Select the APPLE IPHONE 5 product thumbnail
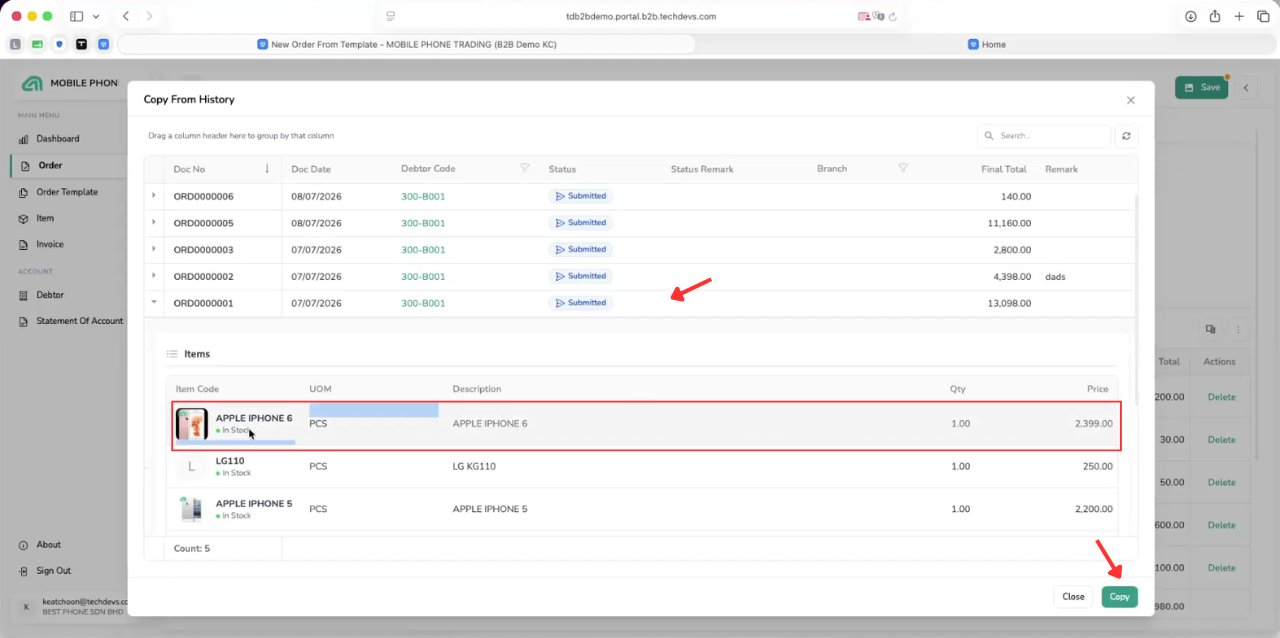1280x638 pixels. pyautogui.click(x=192, y=509)
